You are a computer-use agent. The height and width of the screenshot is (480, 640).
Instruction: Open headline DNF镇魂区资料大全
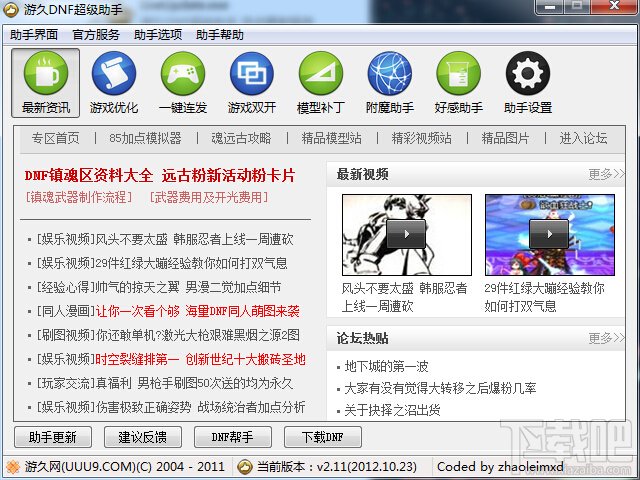[89, 176]
